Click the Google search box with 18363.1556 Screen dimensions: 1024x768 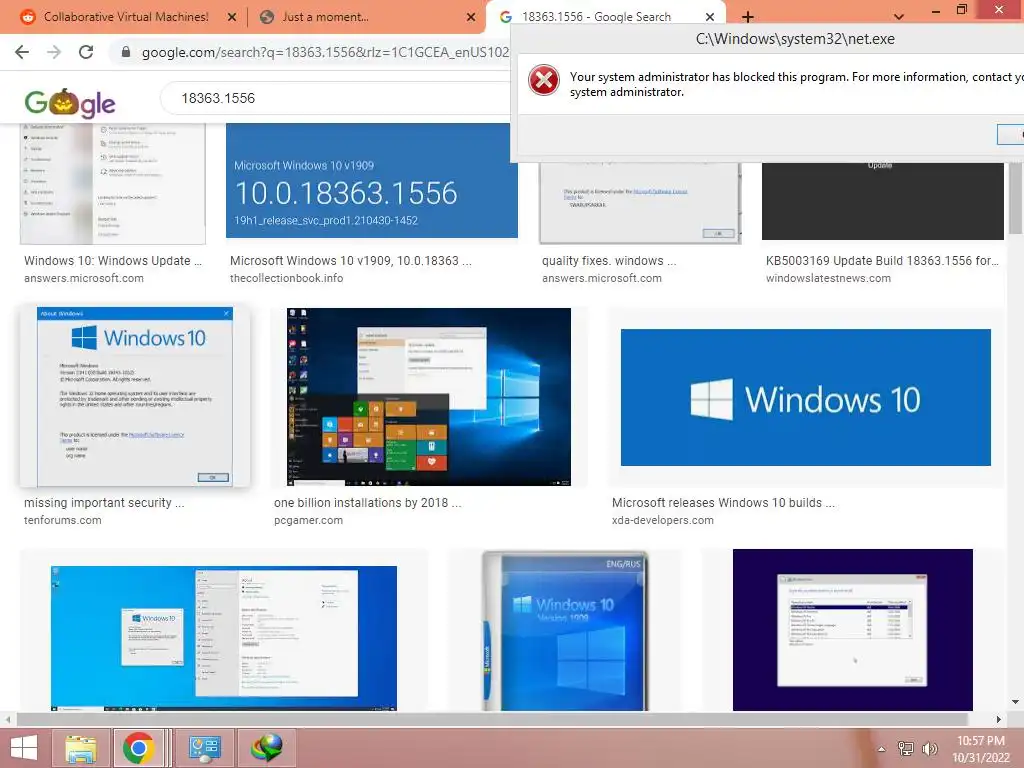[334, 98]
